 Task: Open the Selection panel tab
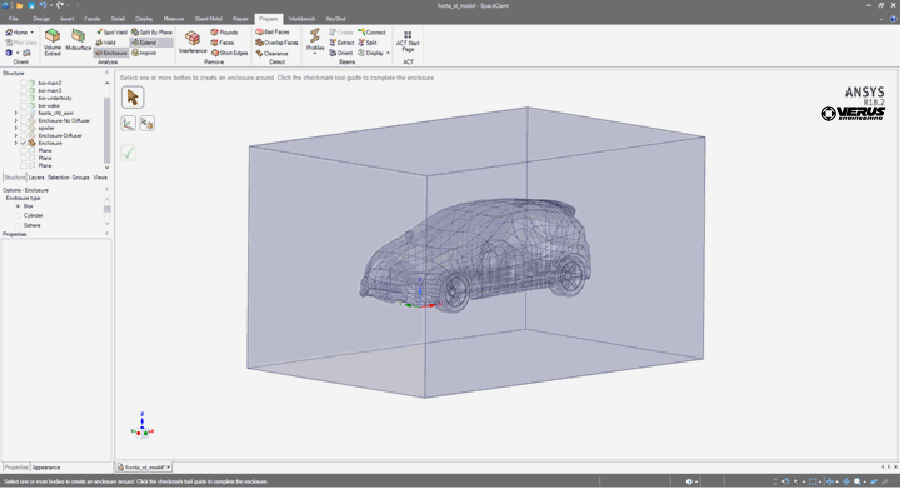(x=59, y=177)
